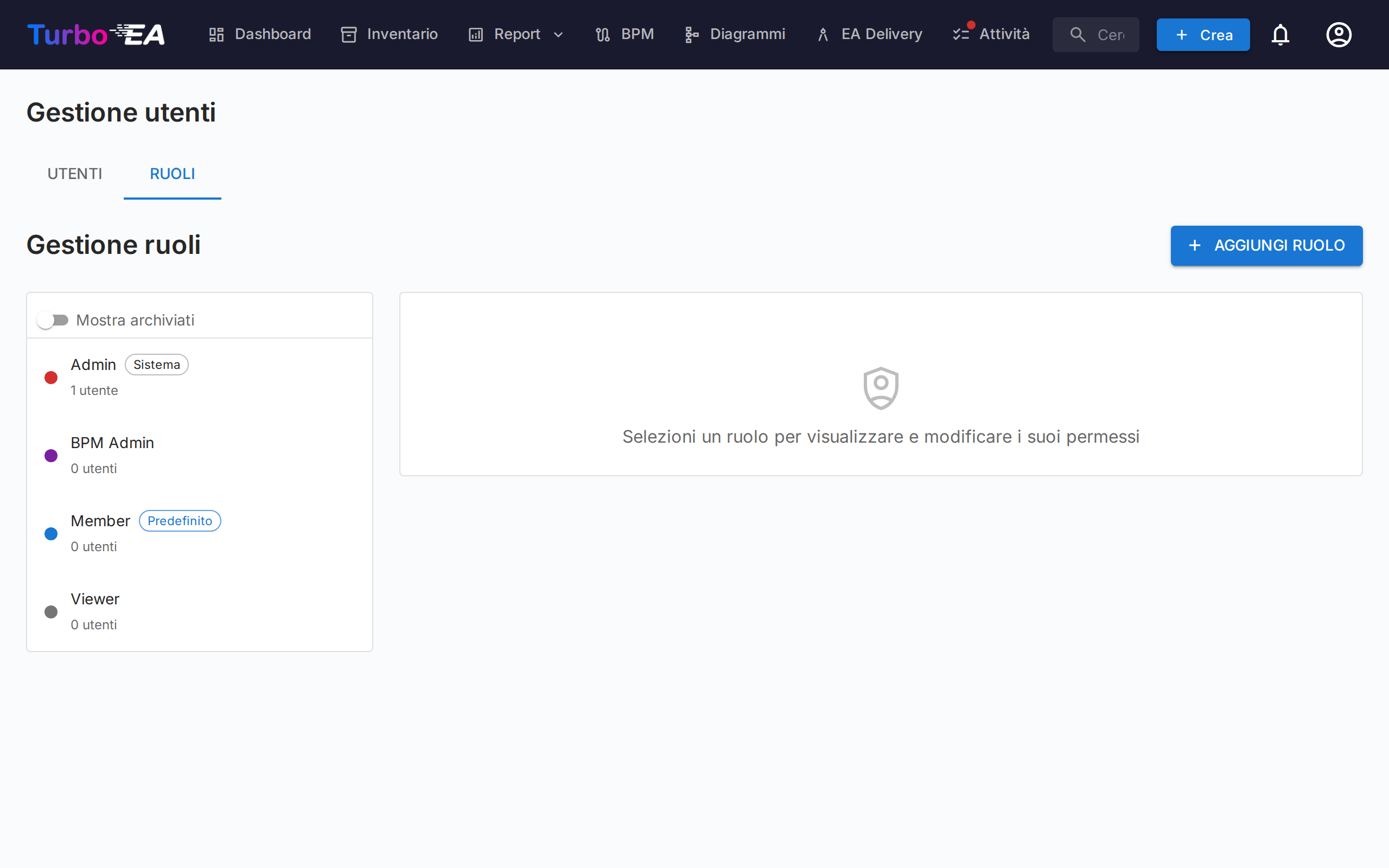
Task: Open the Dashboard grid icon
Action: (x=216, y=34)
